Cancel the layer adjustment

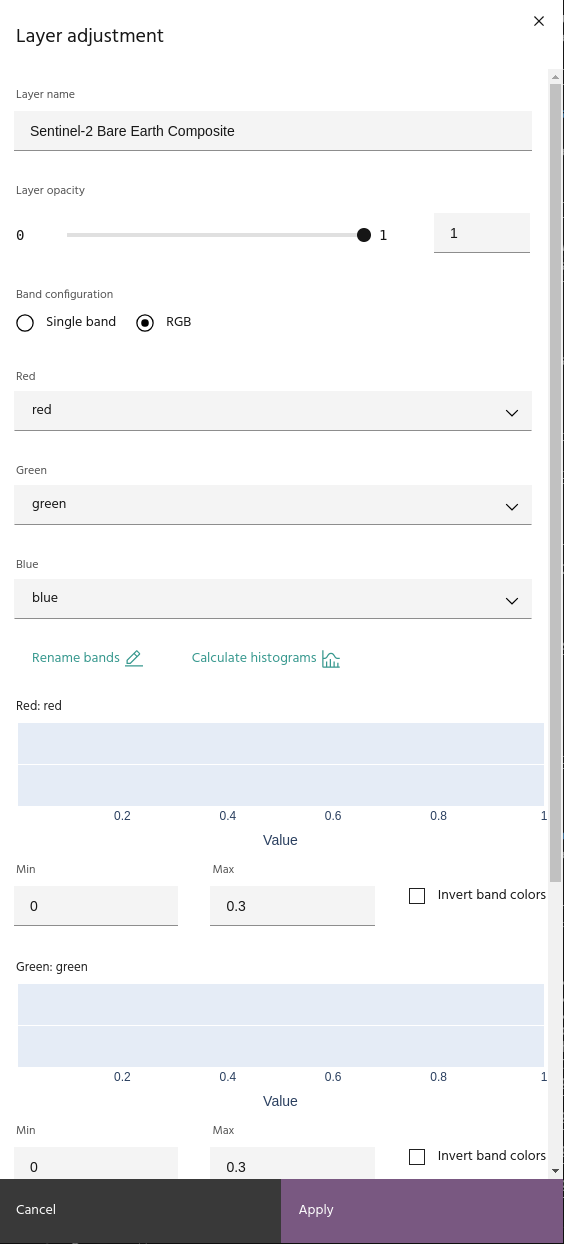pyautogui.click(x=140, y=1210)
